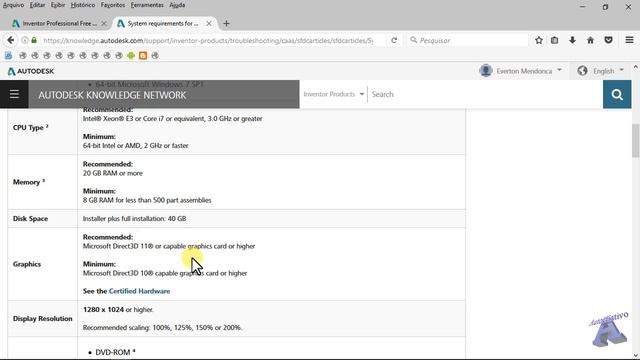Open the Histórico menu

82,5
